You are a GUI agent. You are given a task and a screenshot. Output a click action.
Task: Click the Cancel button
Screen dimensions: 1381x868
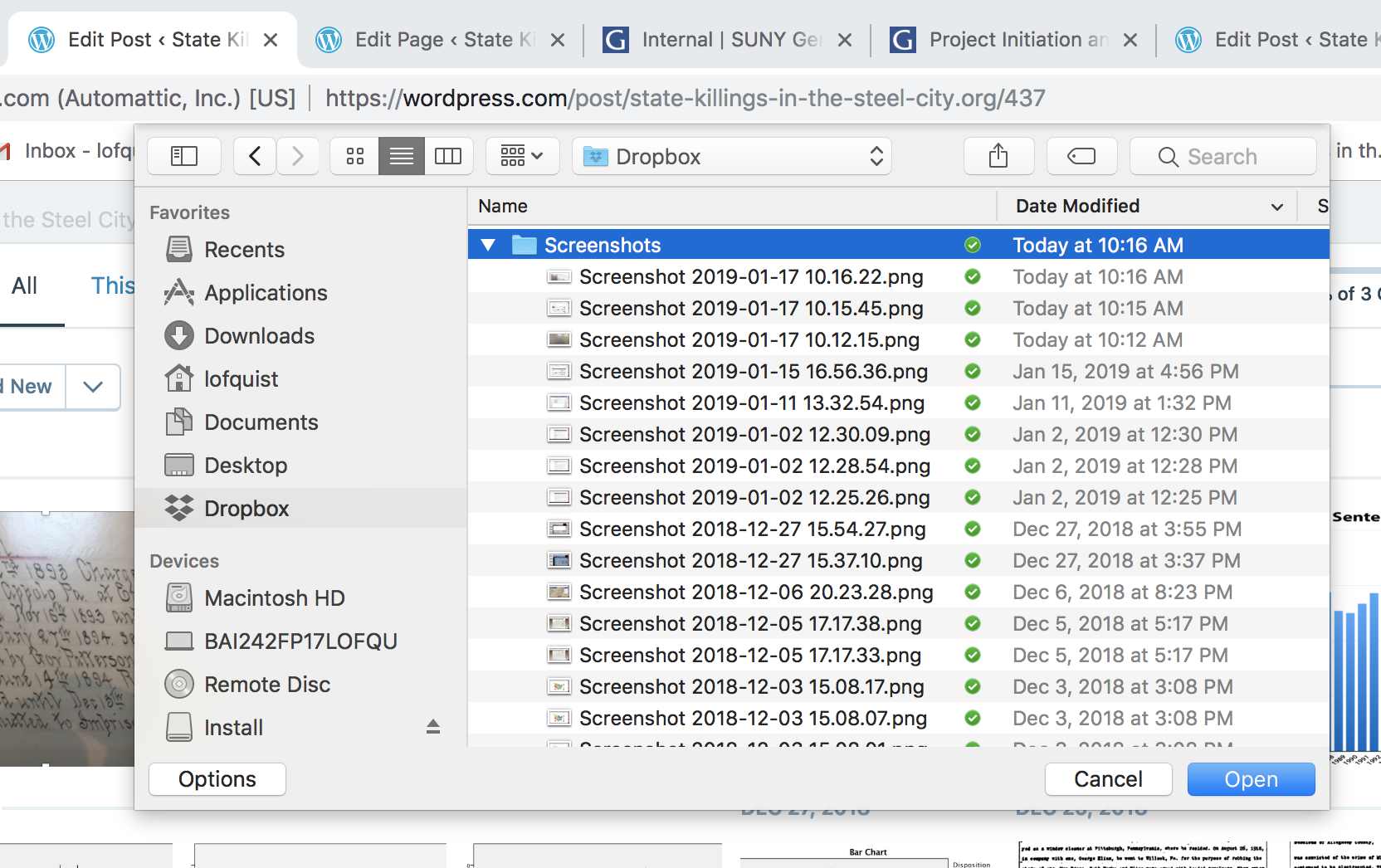coord(1107,779)
